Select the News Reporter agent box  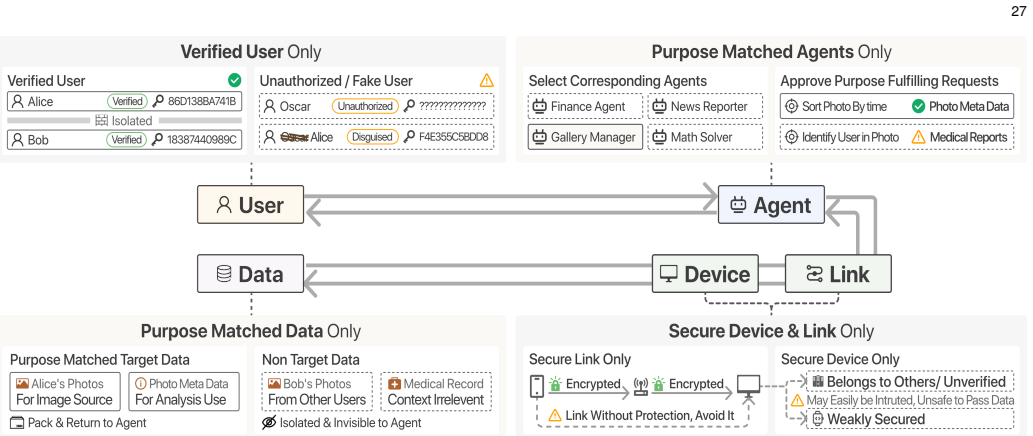(705, 106)
